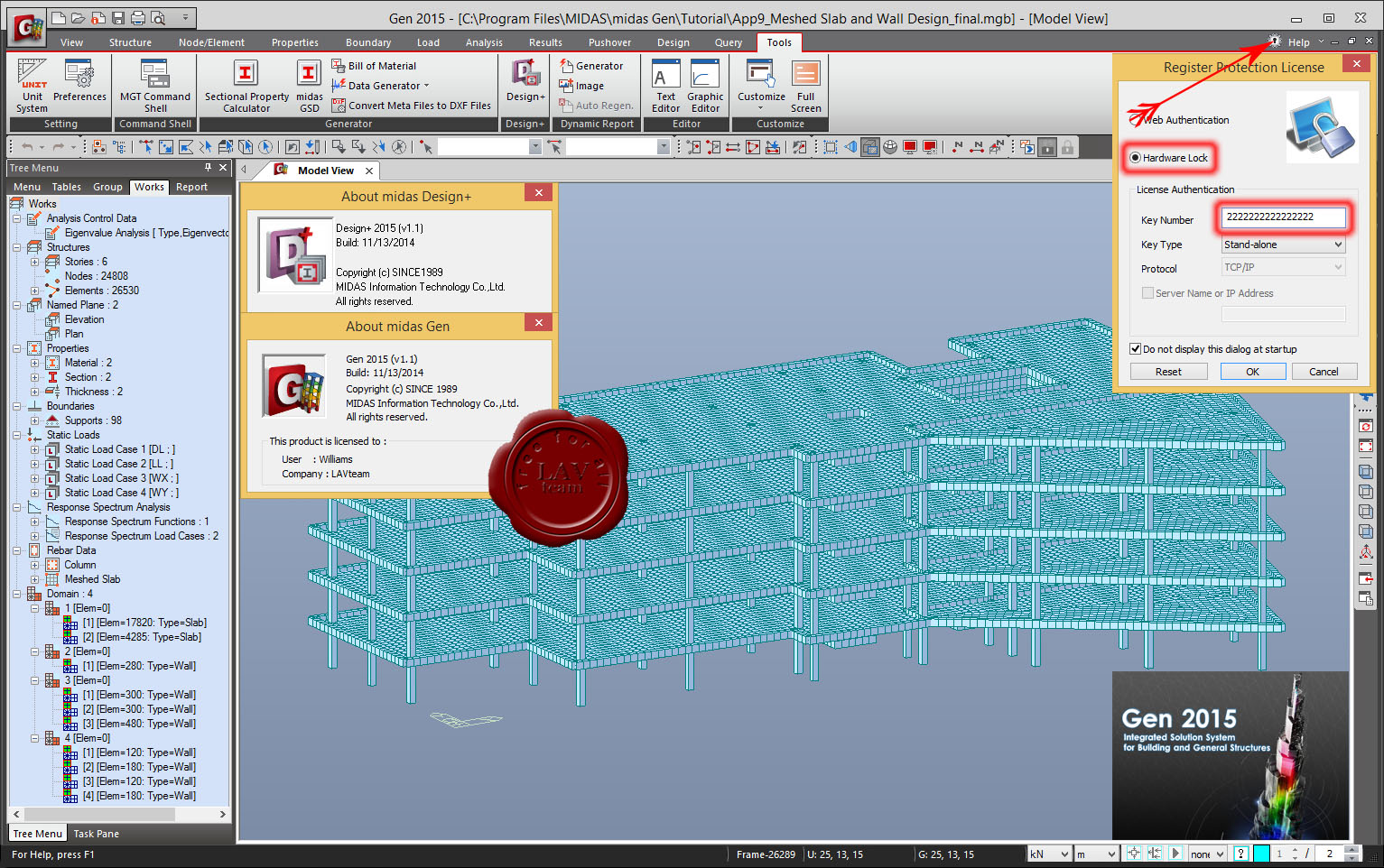Open the Unit System tool
The height and width of the screenshot is (868, 1384).
tap(32, 86)
